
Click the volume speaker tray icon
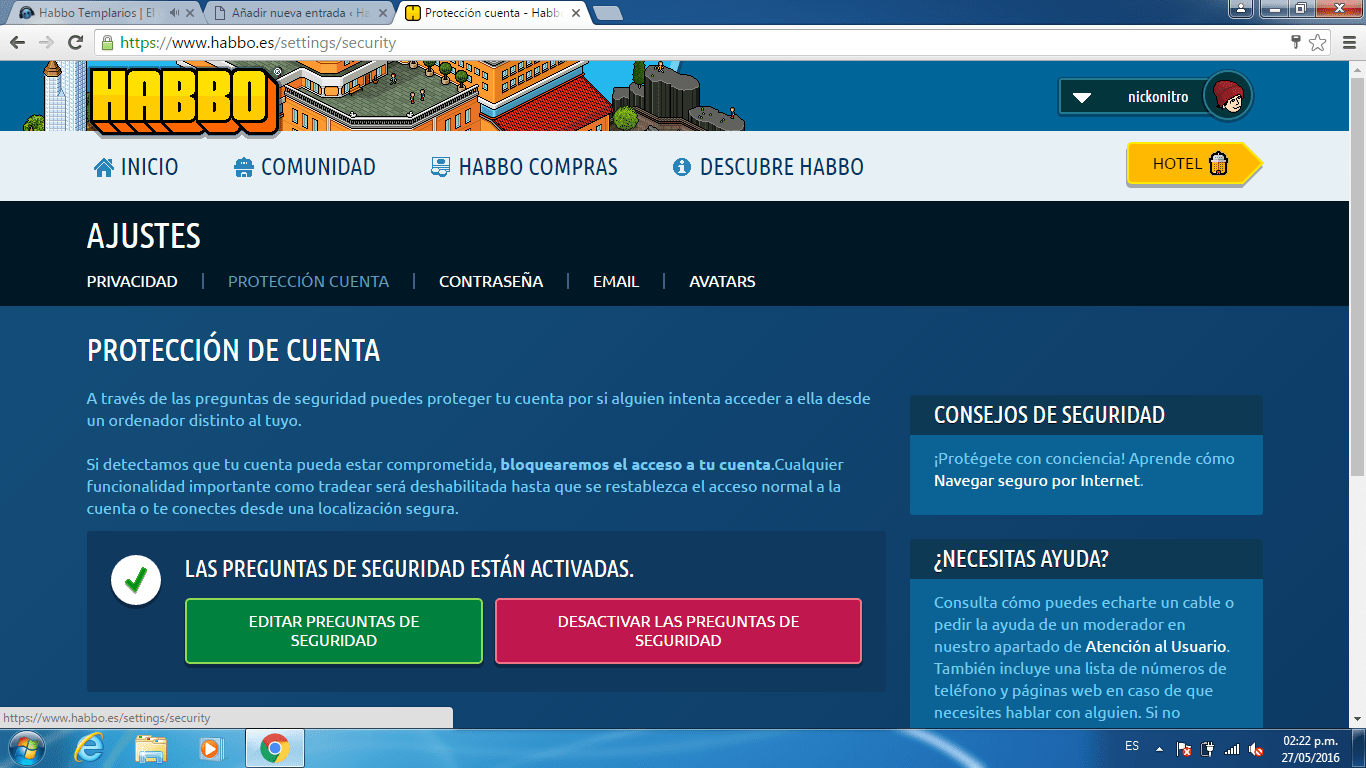click(1256, 749)
